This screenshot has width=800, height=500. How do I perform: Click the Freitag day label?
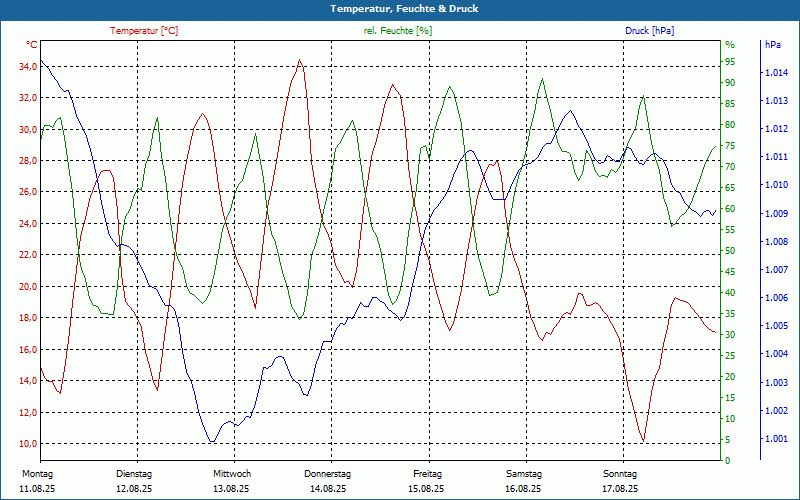tap(427, 474)
